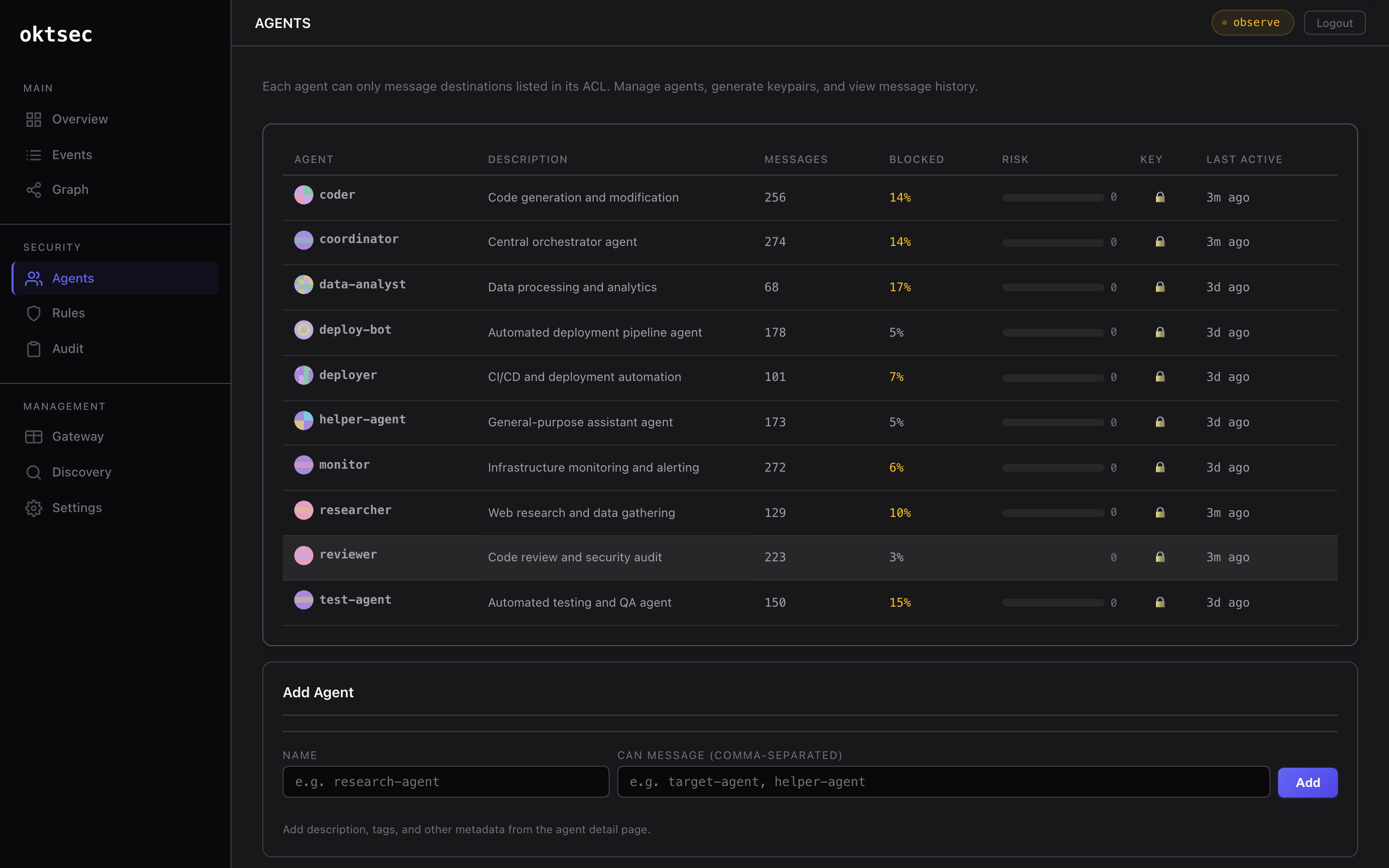This screenshot has height=868, width=1389.
Task: Select the reviewer agent row
Action: coord(689,557)
